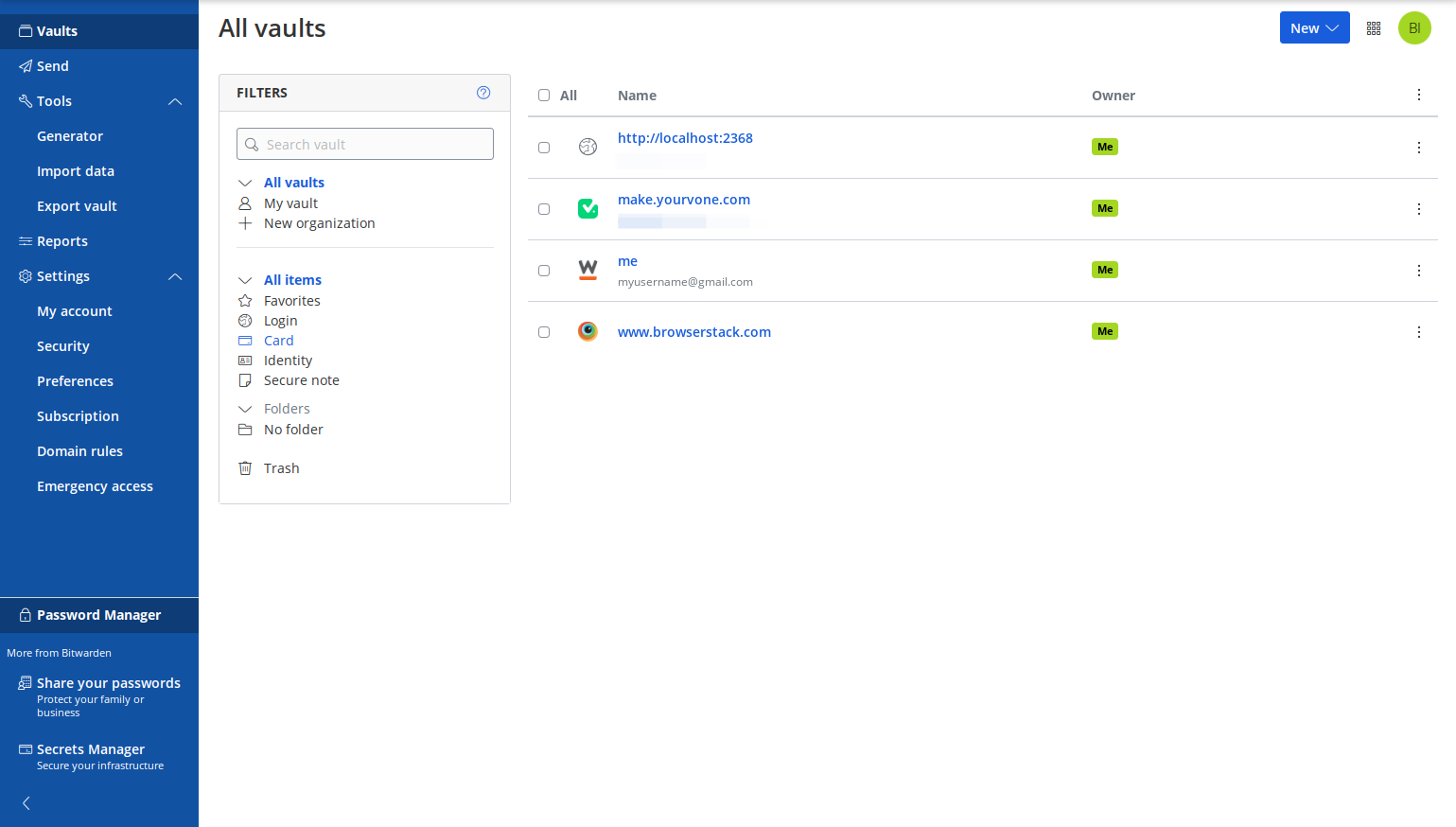This screenshot has height=827, width=1456.
Task: Collapse the Folders filter chevron
Action: [x=245, y=409]
